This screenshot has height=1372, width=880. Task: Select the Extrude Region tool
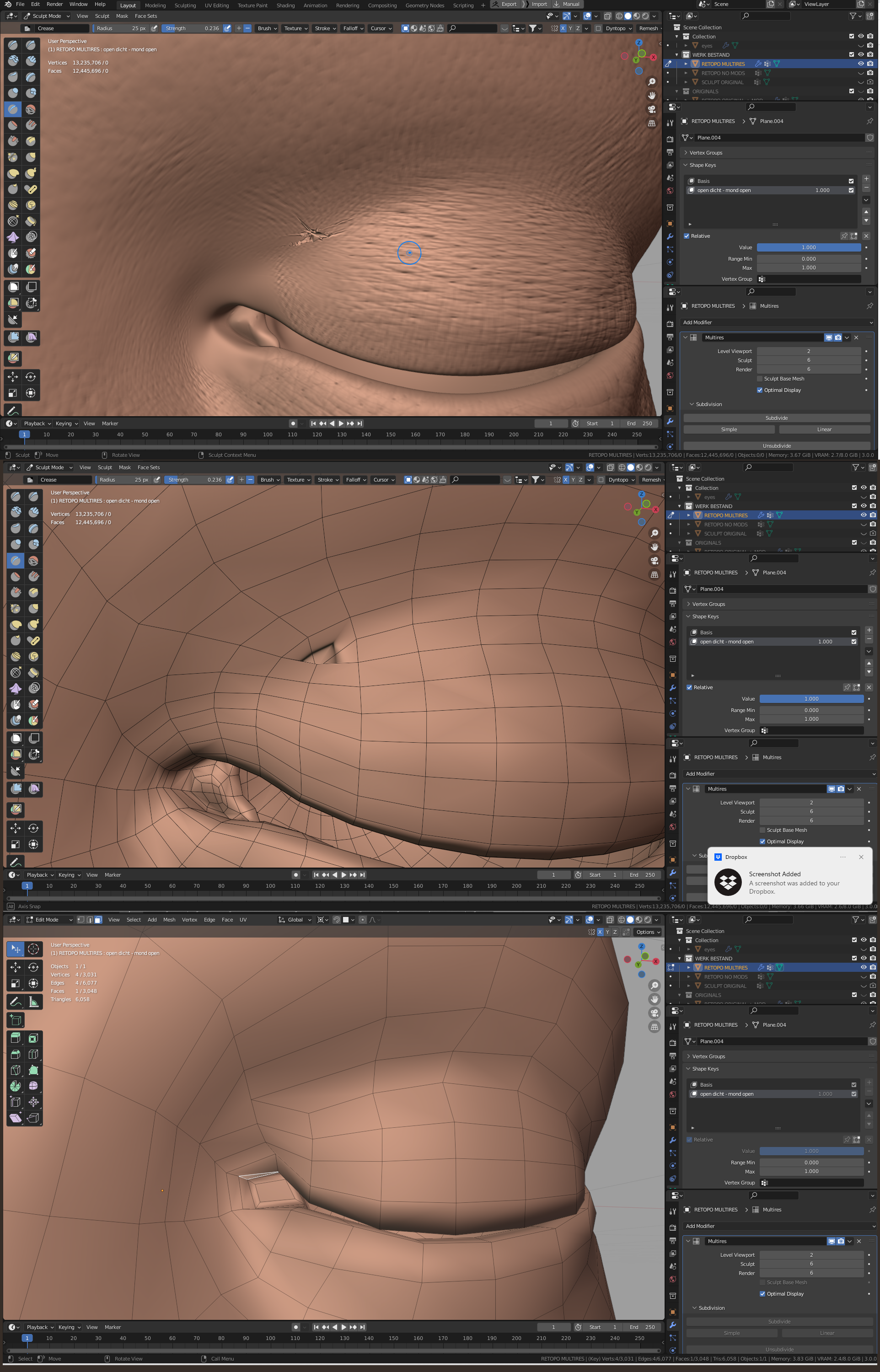coord(16,1038)
